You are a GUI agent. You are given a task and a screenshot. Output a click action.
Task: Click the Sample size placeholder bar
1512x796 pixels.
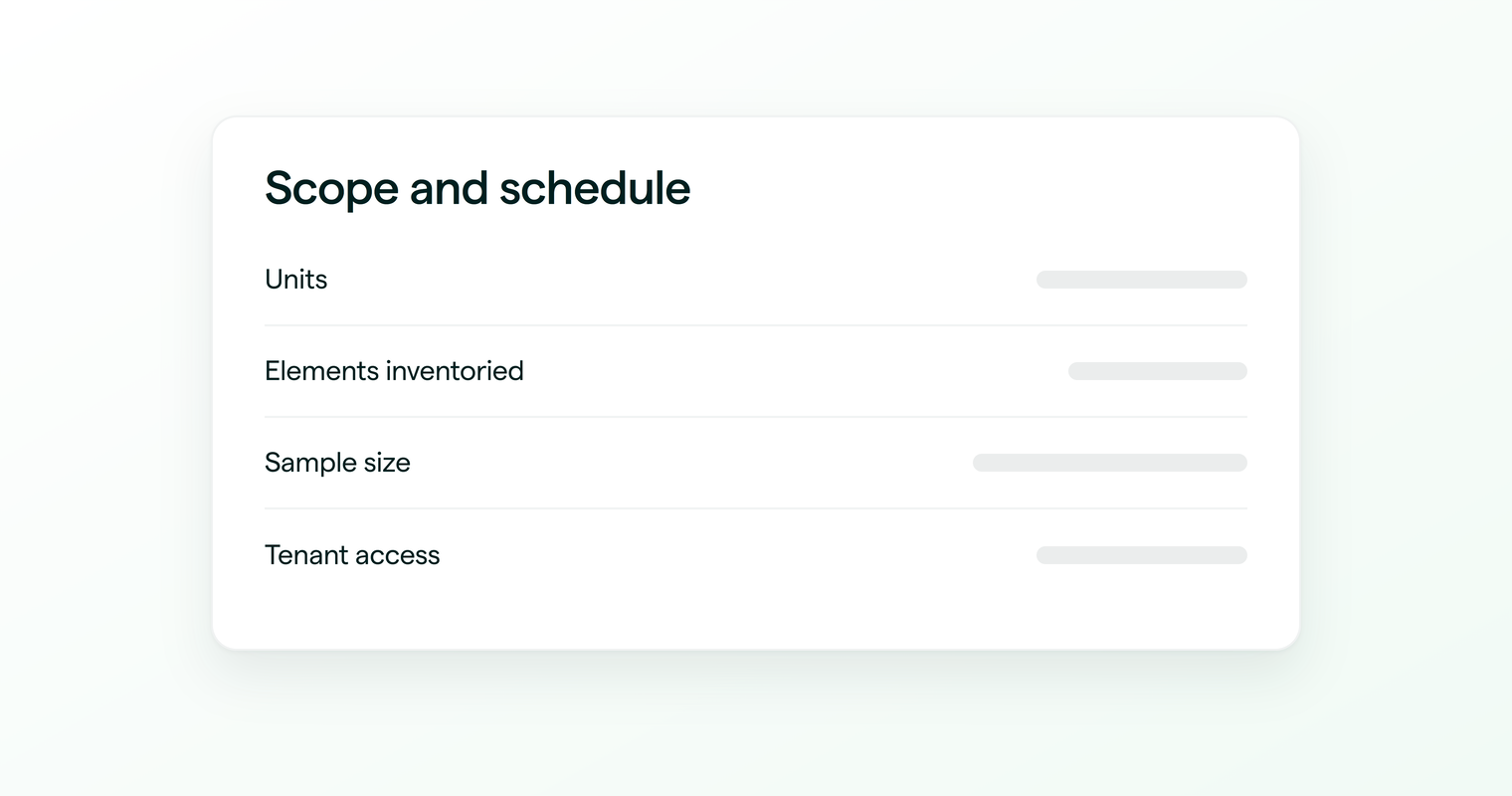1110,463
